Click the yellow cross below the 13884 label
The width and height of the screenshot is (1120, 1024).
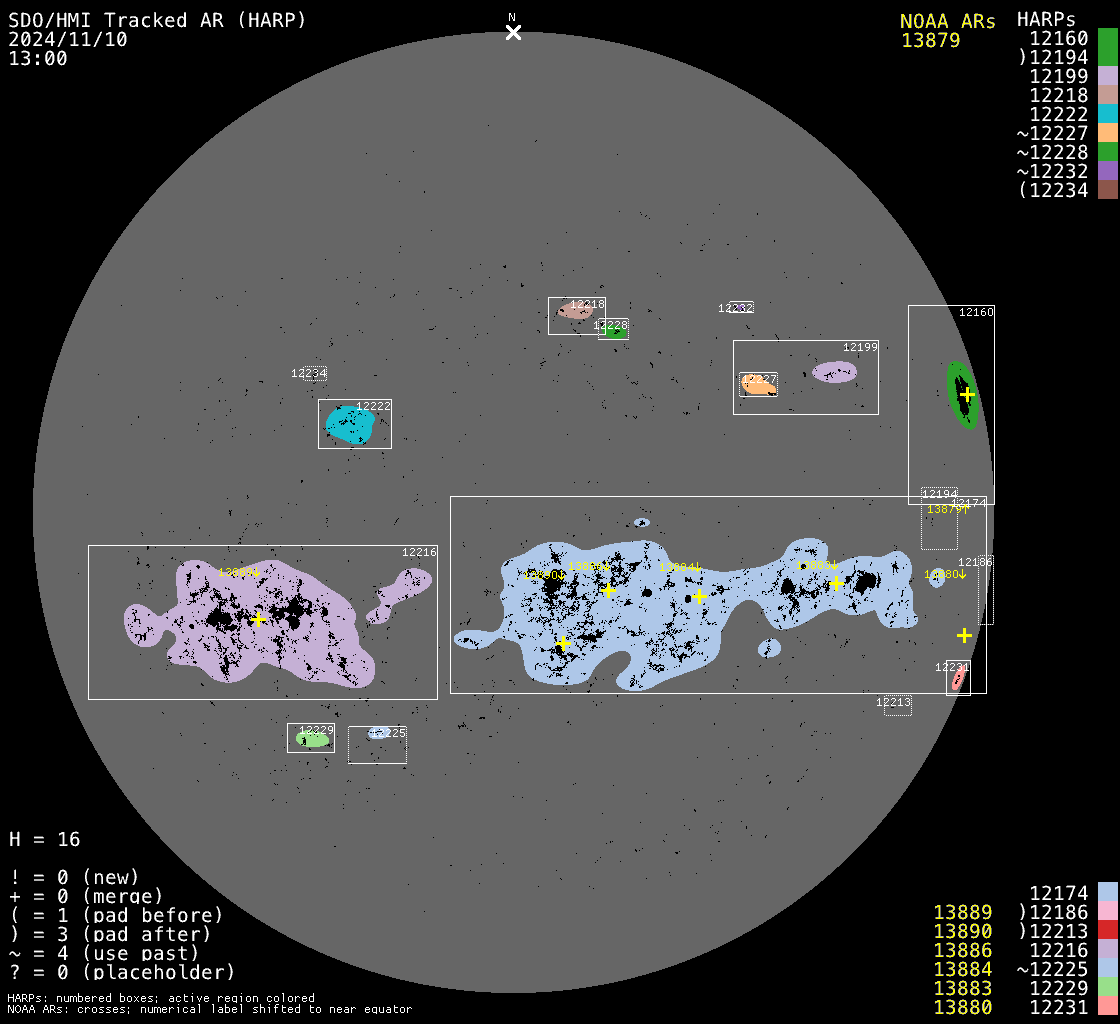click(x=699, y=596)
